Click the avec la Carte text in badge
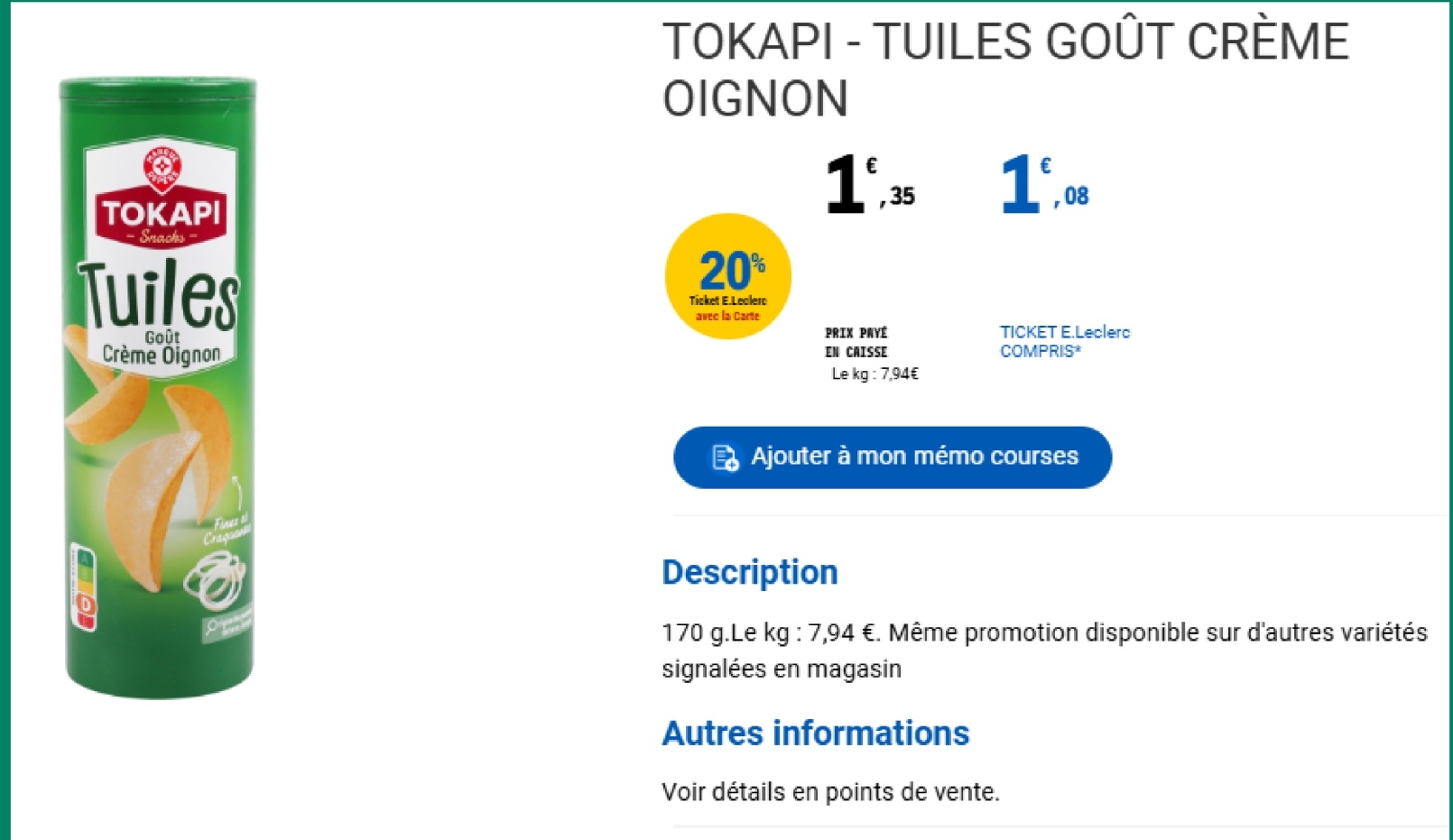The width and height of the screenshot is (1453, 840). point(727,317)
